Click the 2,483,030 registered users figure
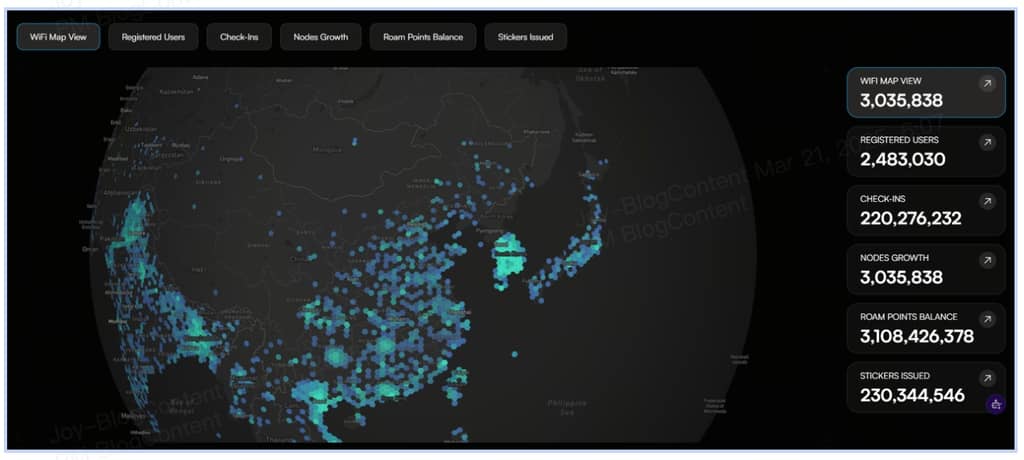This screenshot has height=460, width=1024. click(902, 159)
